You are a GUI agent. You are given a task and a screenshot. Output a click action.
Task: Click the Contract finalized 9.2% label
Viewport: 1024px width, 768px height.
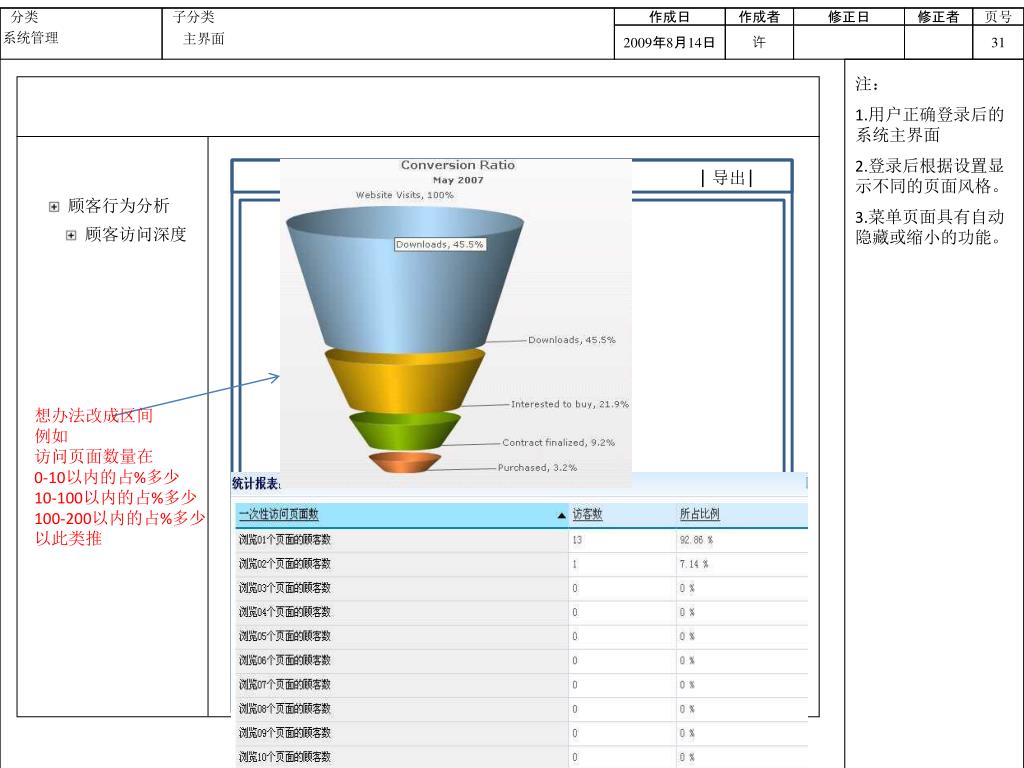click(x=558, y=442)
